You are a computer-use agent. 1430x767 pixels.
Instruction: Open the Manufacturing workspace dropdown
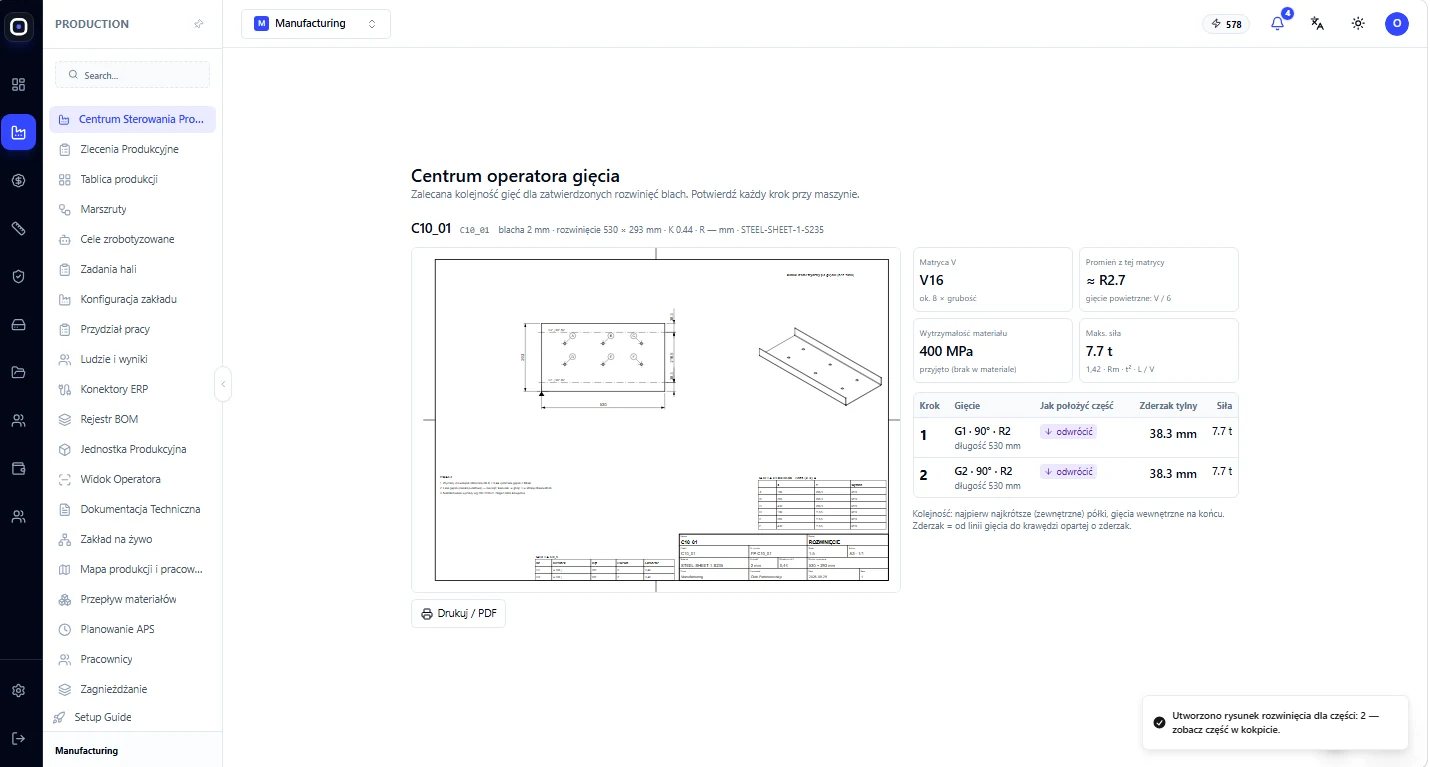click(x=316, y=24)
